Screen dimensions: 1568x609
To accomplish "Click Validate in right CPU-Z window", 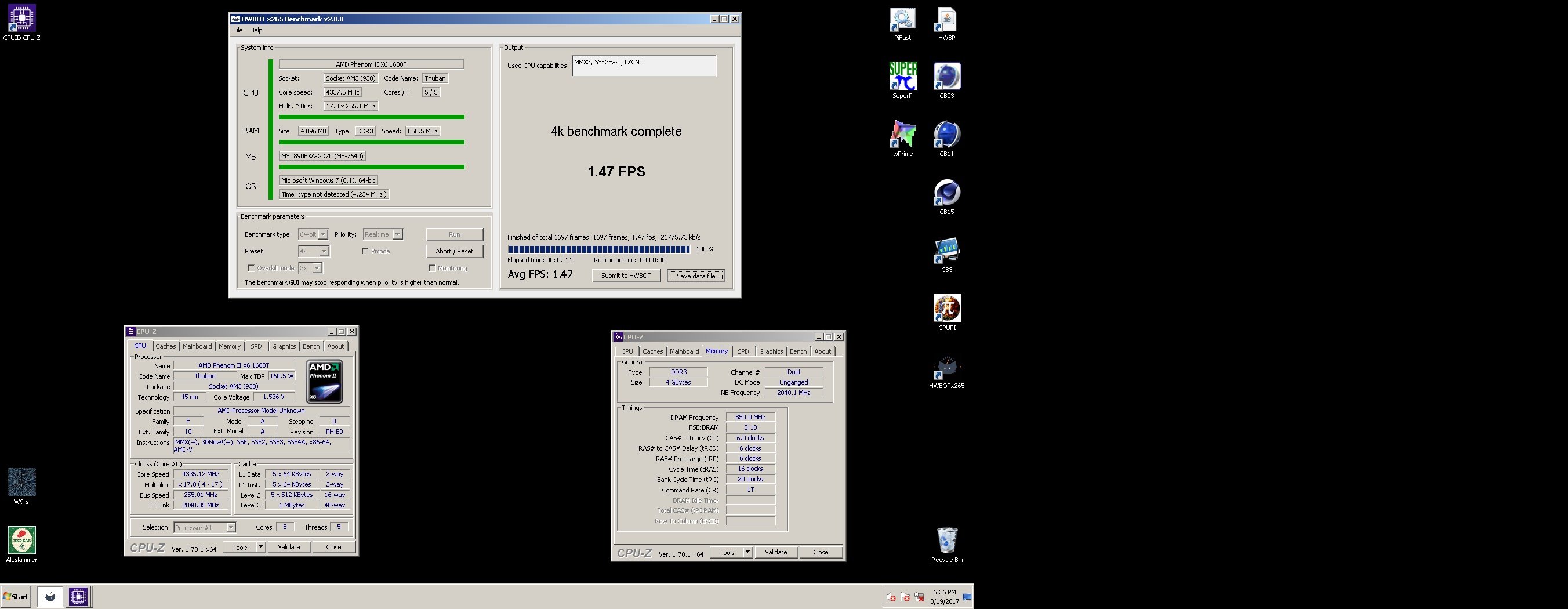I will pyautogui.click(x=775, y=552).
